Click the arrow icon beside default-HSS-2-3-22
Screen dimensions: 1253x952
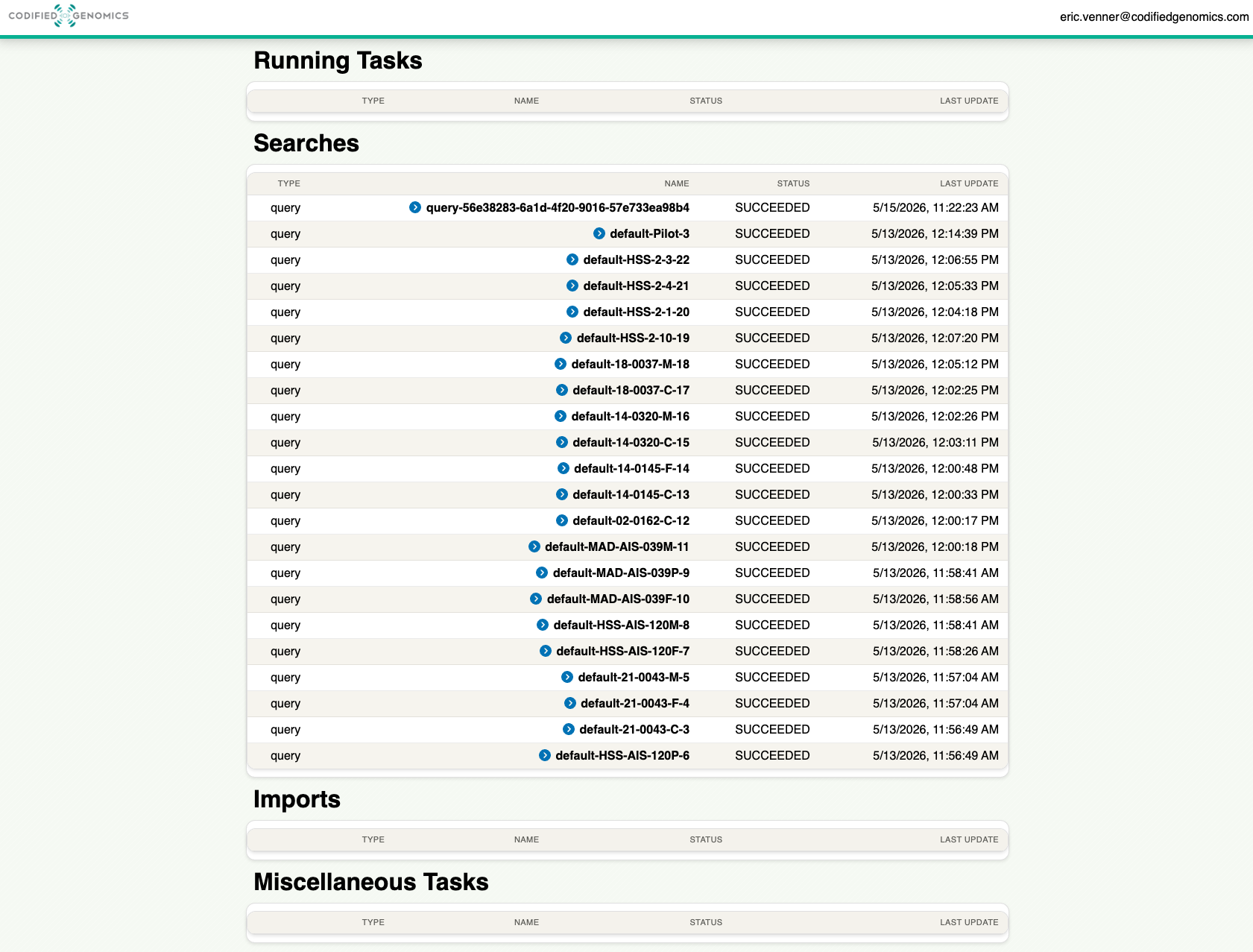click(x=572, y=259)
